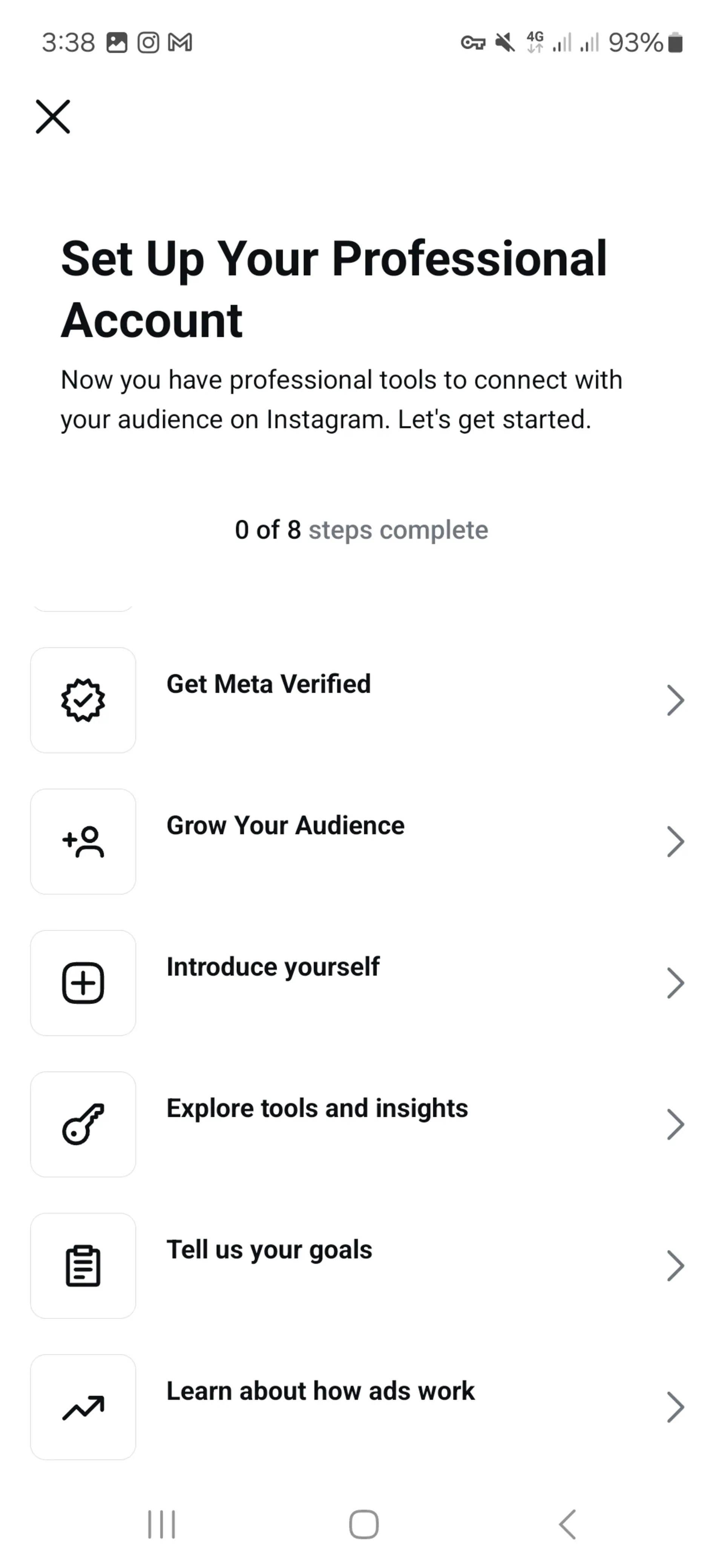Expand Tell us your goals chevron
Viewport: 724px width, 1568px height.
coord(675,1265)
